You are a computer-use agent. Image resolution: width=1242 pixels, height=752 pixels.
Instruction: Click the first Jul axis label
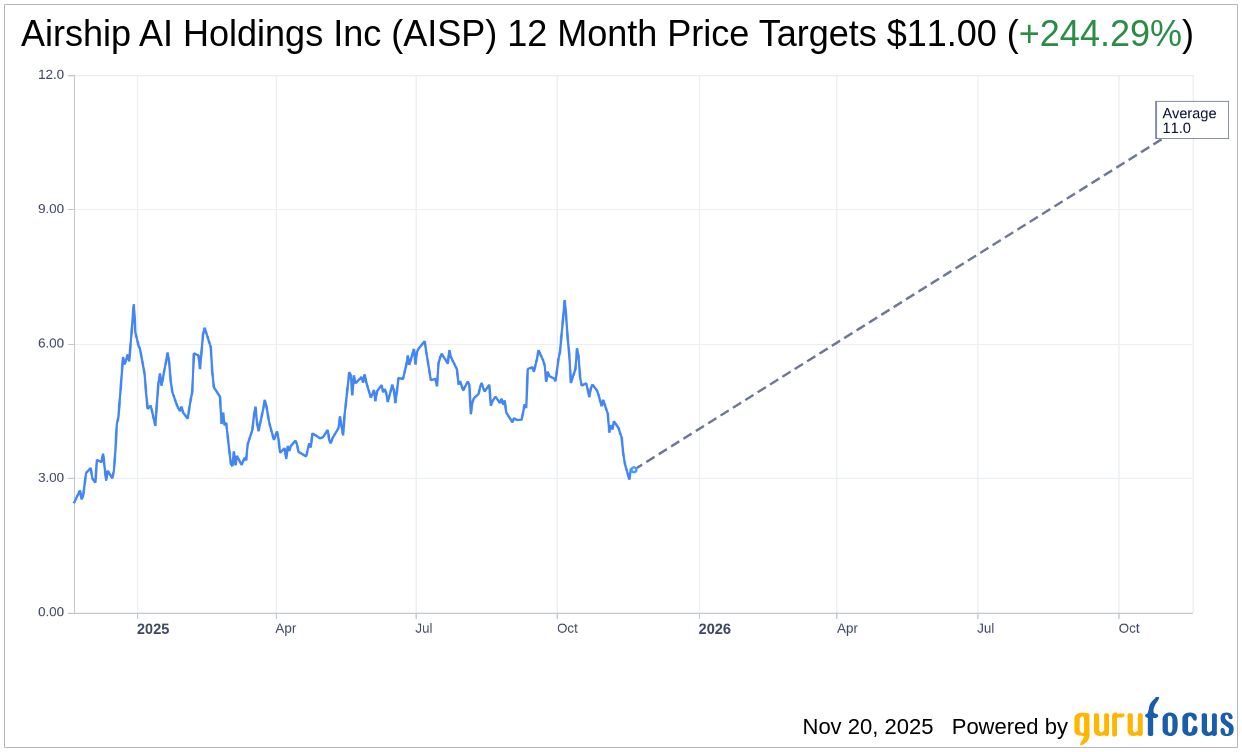point(424,629)
